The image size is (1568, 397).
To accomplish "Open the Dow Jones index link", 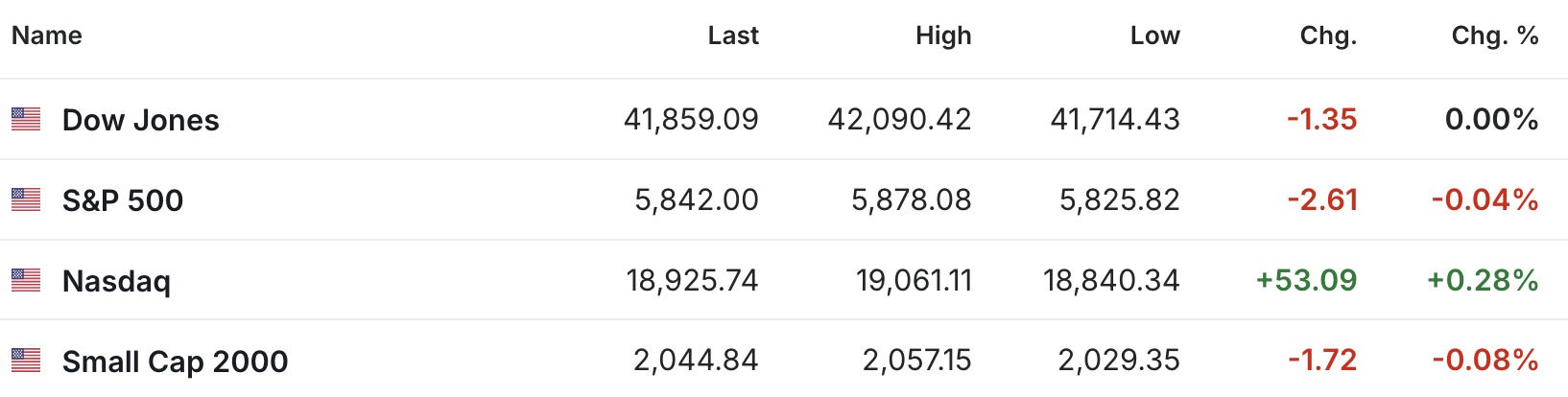I will (141, 120).
